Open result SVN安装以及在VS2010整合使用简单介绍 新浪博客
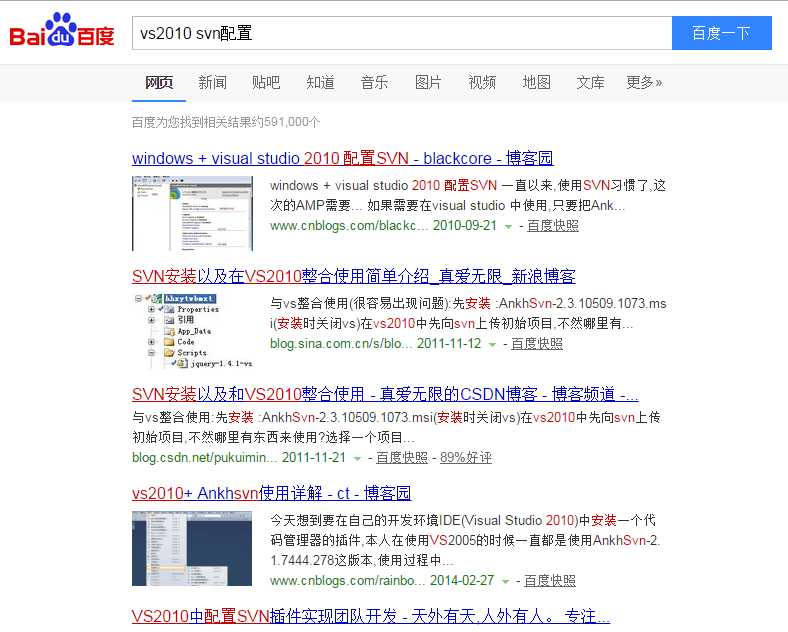The width and height of the screenshot is (788, 632). (x=354, y=276)
